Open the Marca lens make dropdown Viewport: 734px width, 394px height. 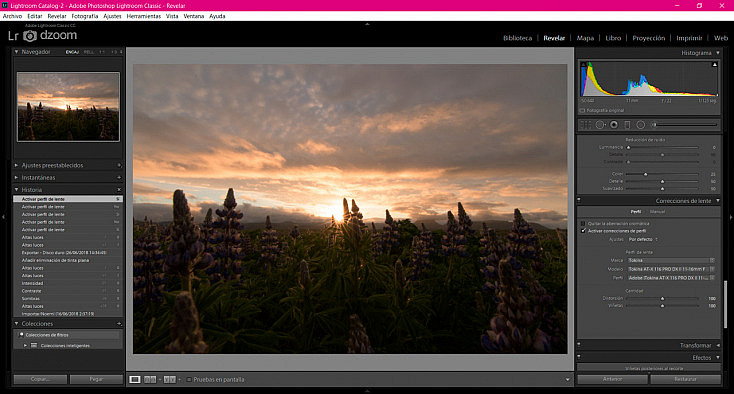coord(671,260)
